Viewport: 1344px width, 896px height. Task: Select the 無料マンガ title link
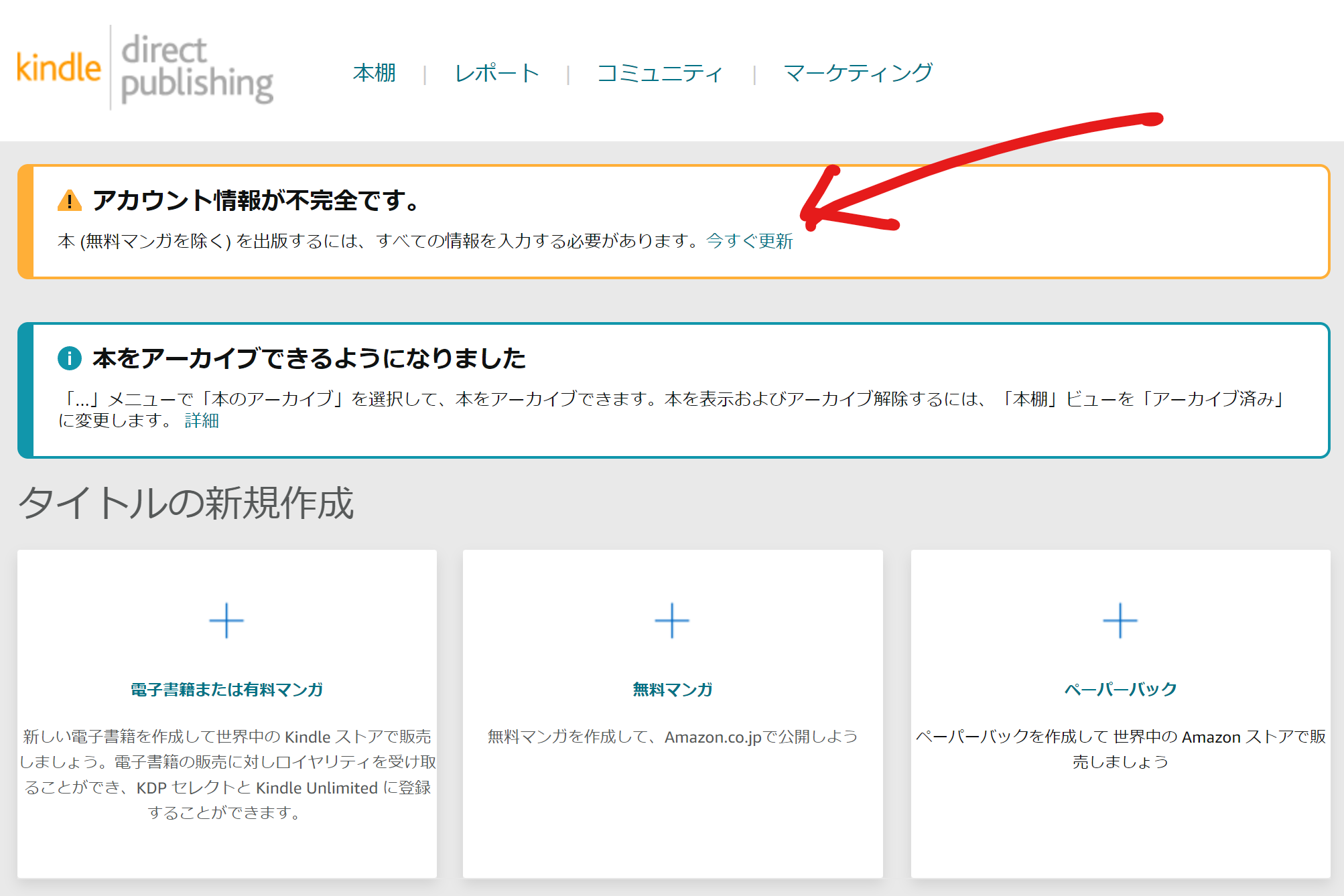[x=673, y=689]
